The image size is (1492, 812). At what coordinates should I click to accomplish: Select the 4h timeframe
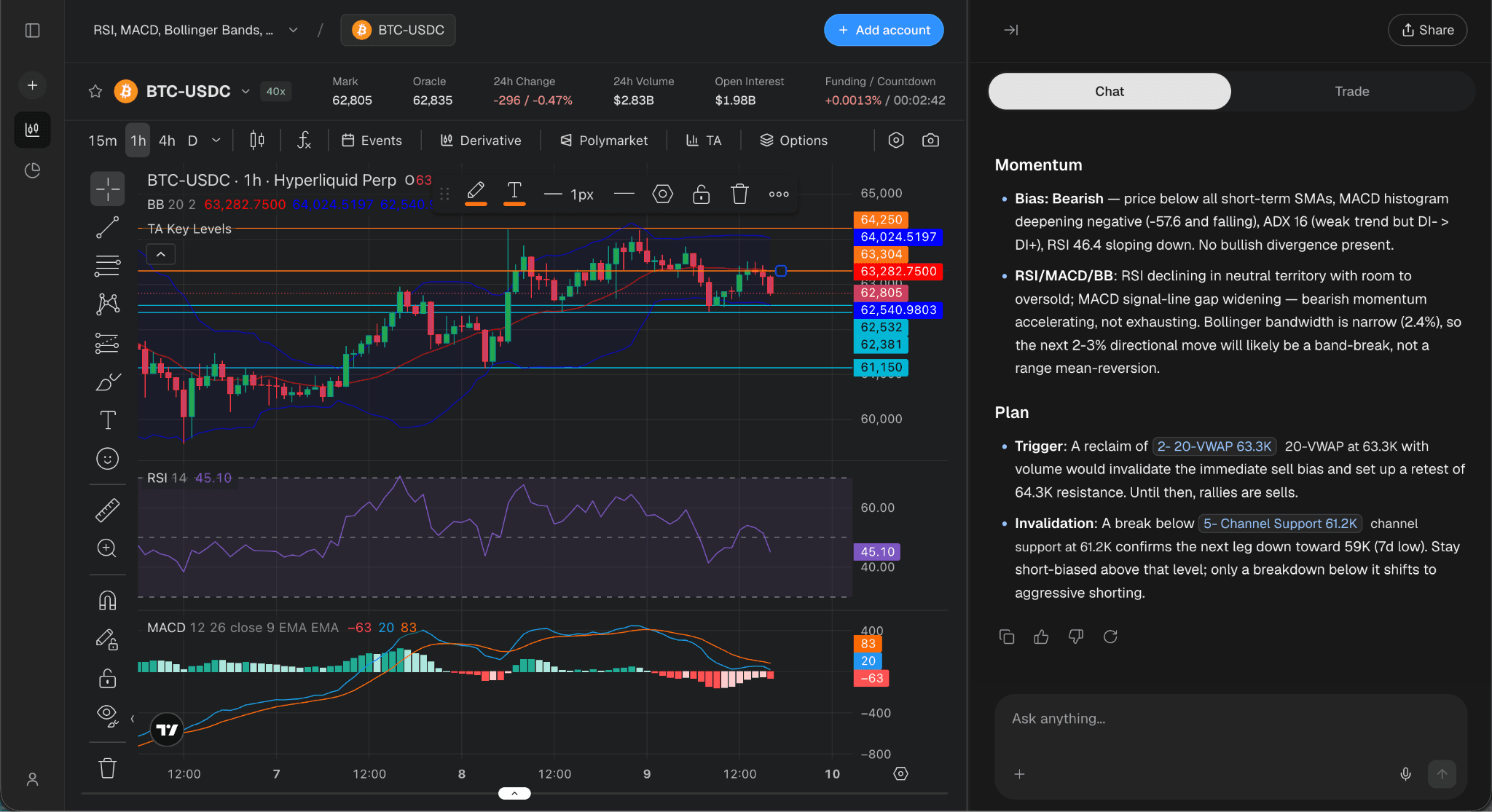(167, 141)
